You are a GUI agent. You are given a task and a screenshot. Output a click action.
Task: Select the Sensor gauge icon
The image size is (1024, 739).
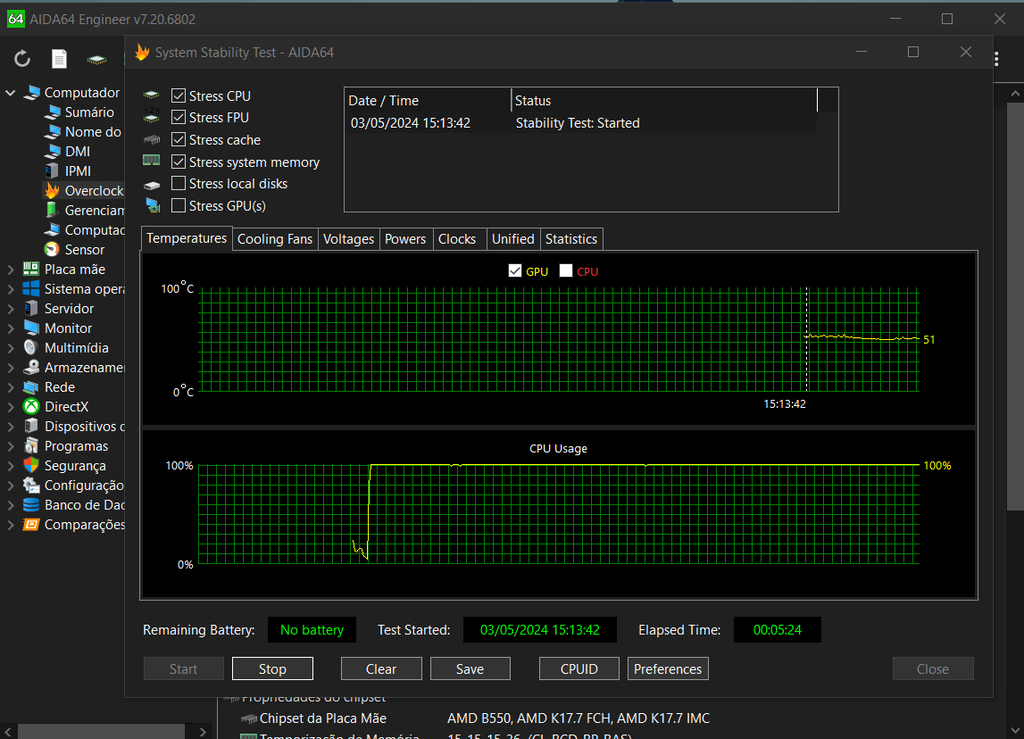pos(52,249)
